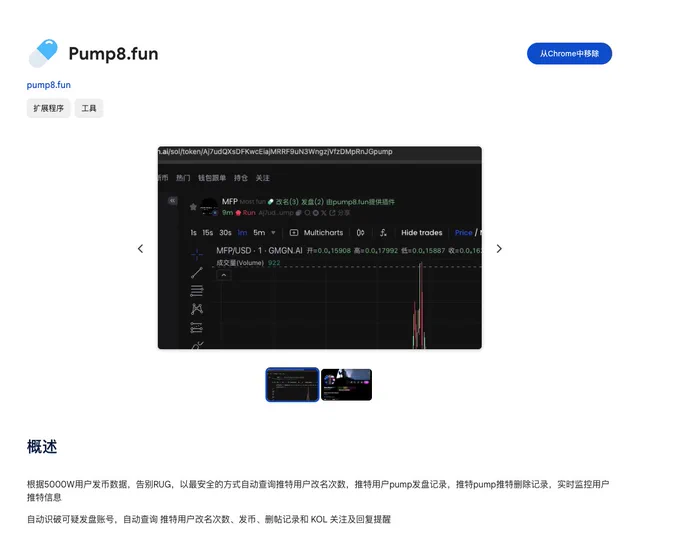Select the 30s timeframe

pos(225,233)
